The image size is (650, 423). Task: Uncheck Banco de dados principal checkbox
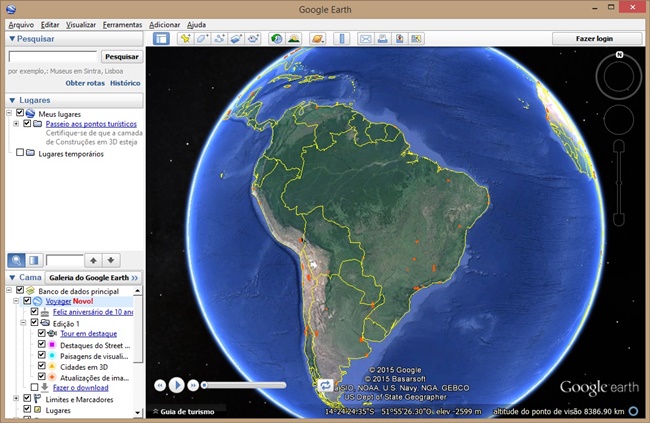coord(20,290)
